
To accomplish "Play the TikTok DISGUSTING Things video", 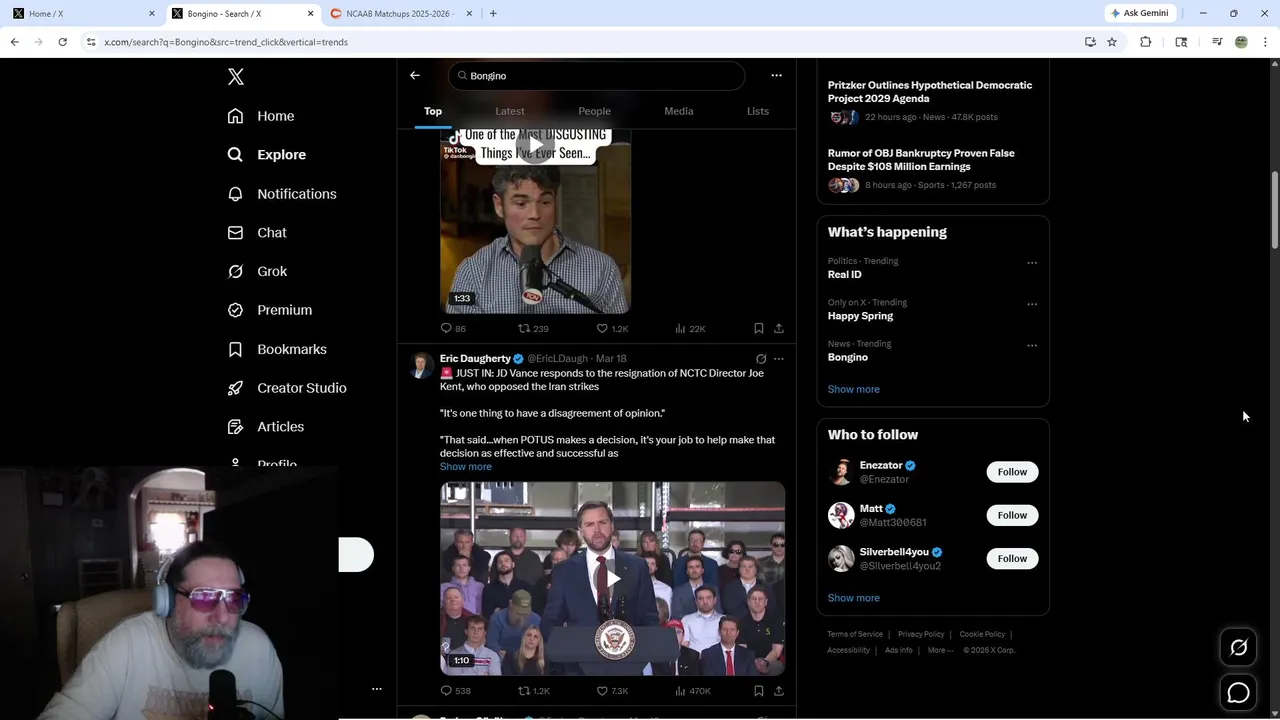I will 536,148.
